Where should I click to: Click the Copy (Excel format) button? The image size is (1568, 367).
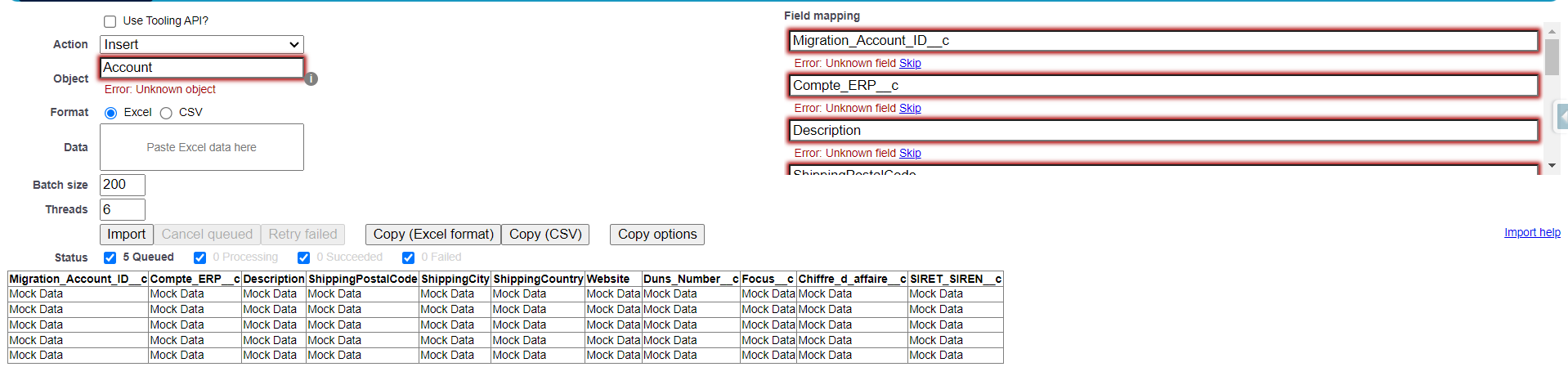point(433,235)
